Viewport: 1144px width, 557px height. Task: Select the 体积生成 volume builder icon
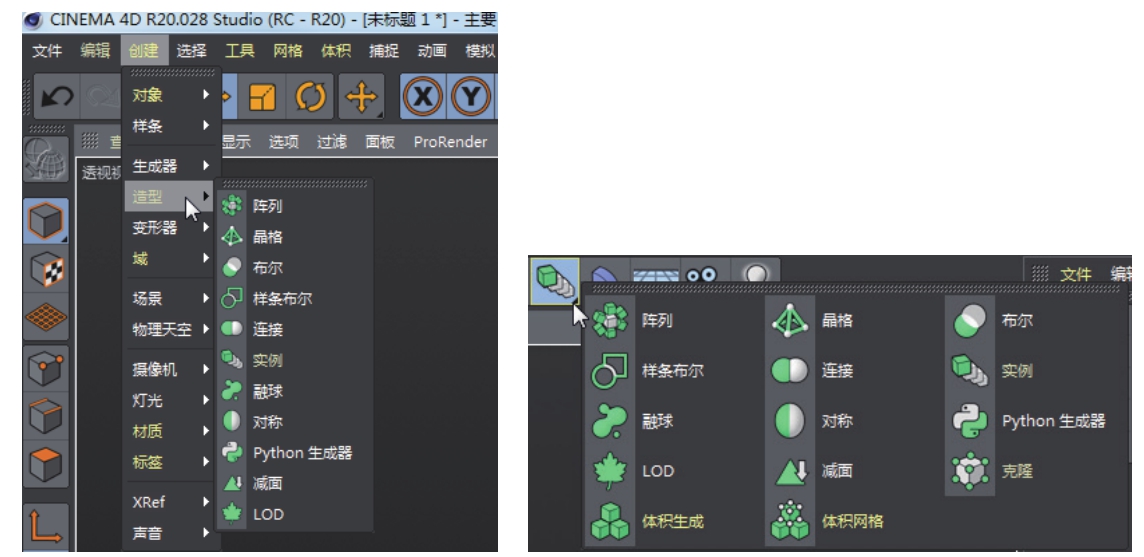pyautogui.click(x=610, y=521)
